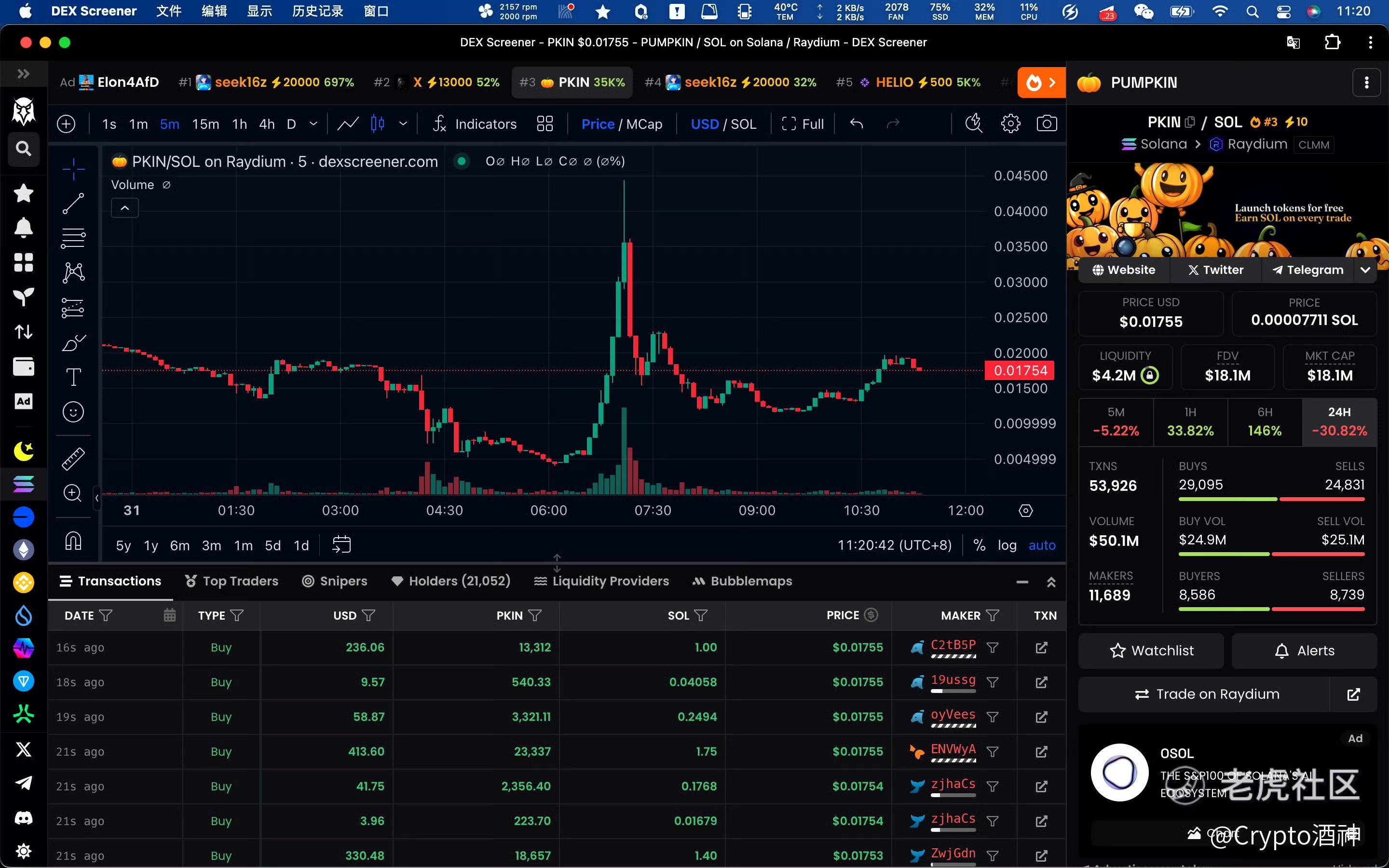Select the ruler measure tool
Image resolution: width=1389 pixels, height=868 pixels.
pos(73,458)
